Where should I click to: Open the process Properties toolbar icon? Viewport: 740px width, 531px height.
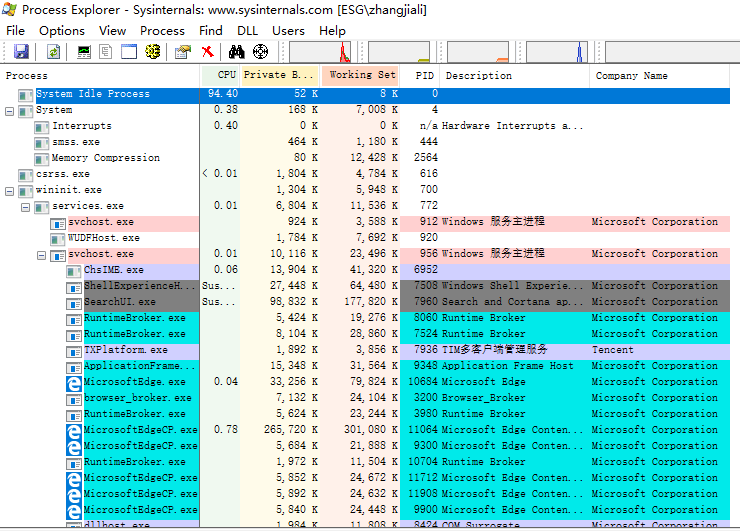(183, 51)
